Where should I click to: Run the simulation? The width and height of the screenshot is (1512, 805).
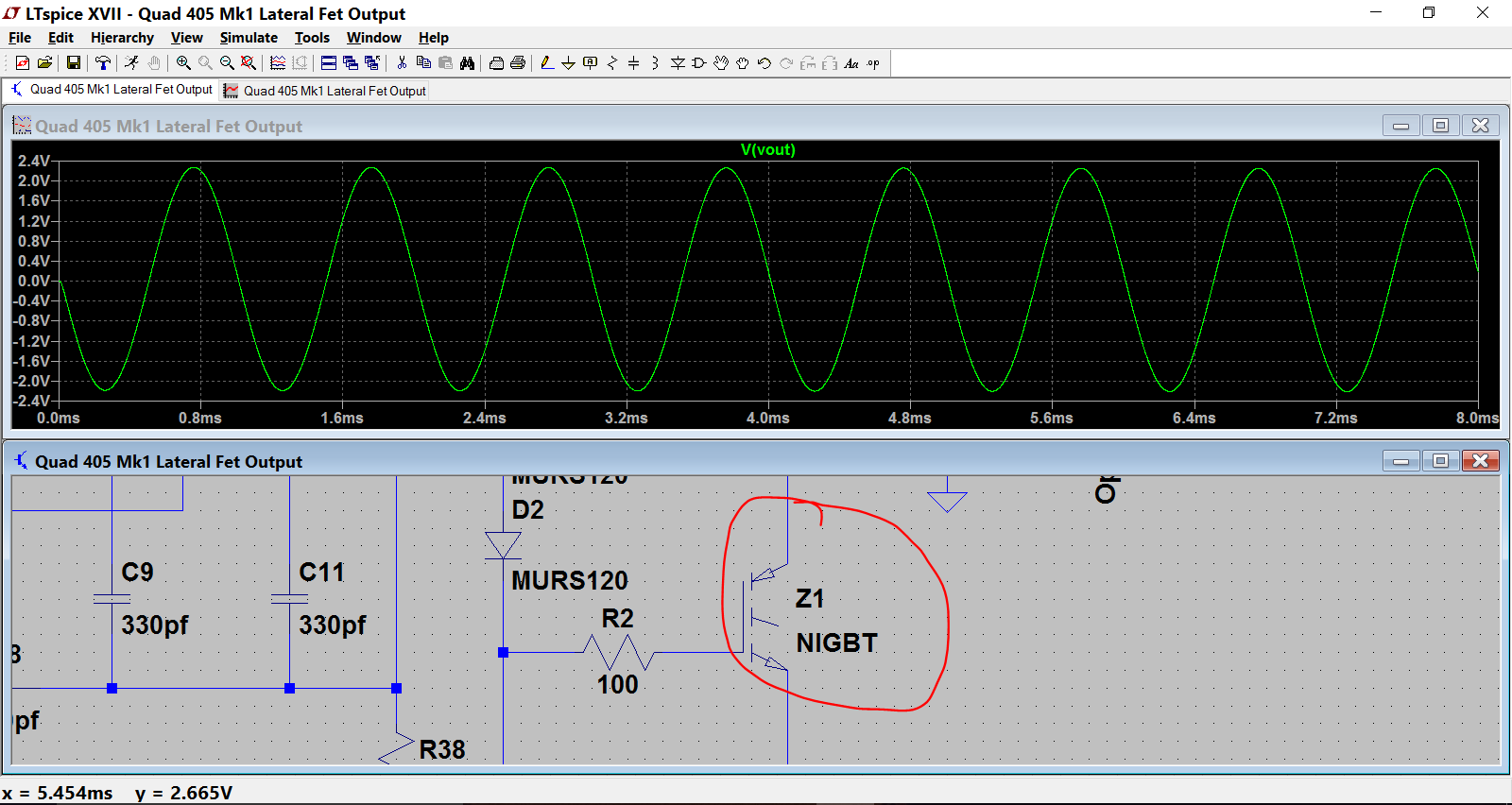pyautogui.click(x=131, y=63)
